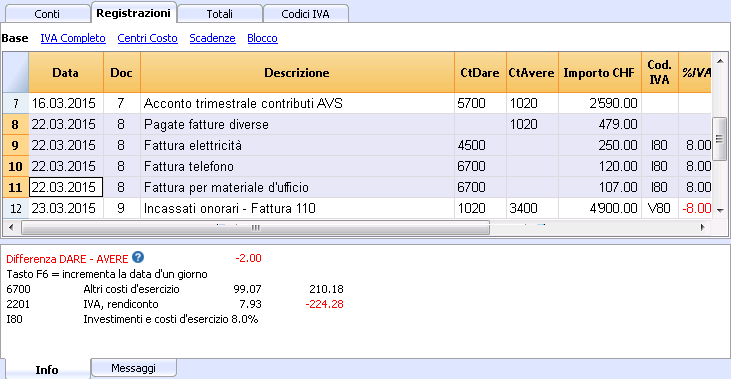
Task: Select the Base view
Action: (x=15, y=38)
